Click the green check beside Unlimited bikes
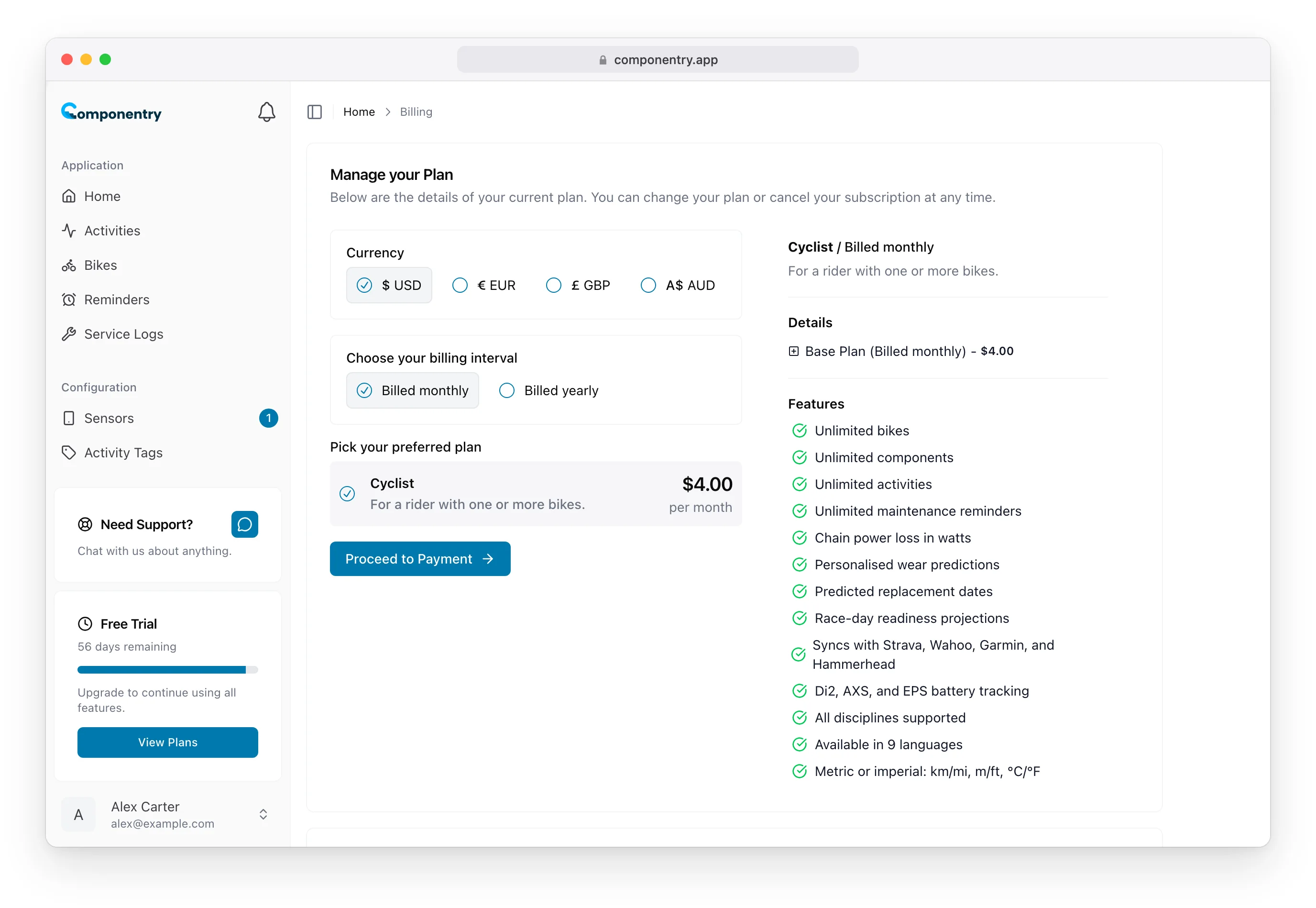Viewport: 1316px width, 908px height. (x=800, y=431)
